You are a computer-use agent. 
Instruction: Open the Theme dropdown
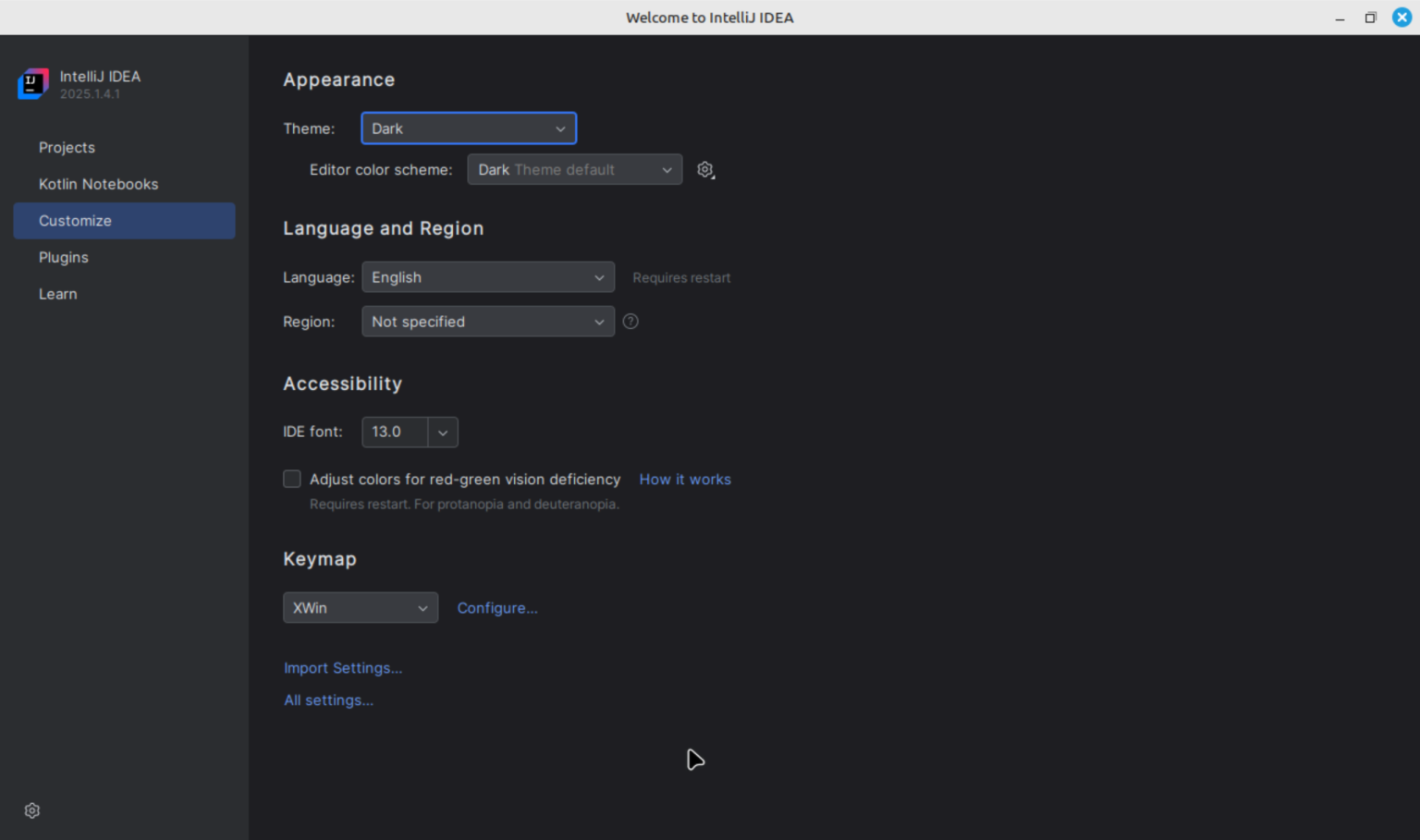click(468, 128)
